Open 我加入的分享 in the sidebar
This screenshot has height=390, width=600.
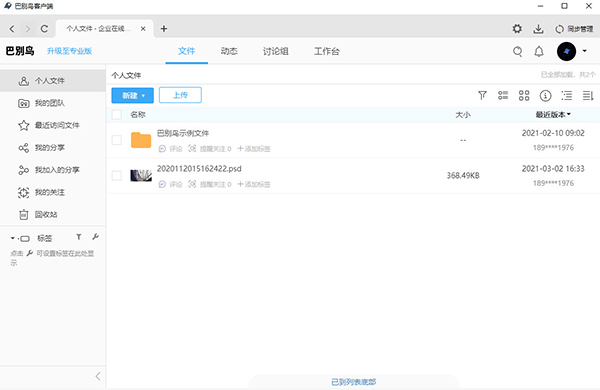coord(53,170)
